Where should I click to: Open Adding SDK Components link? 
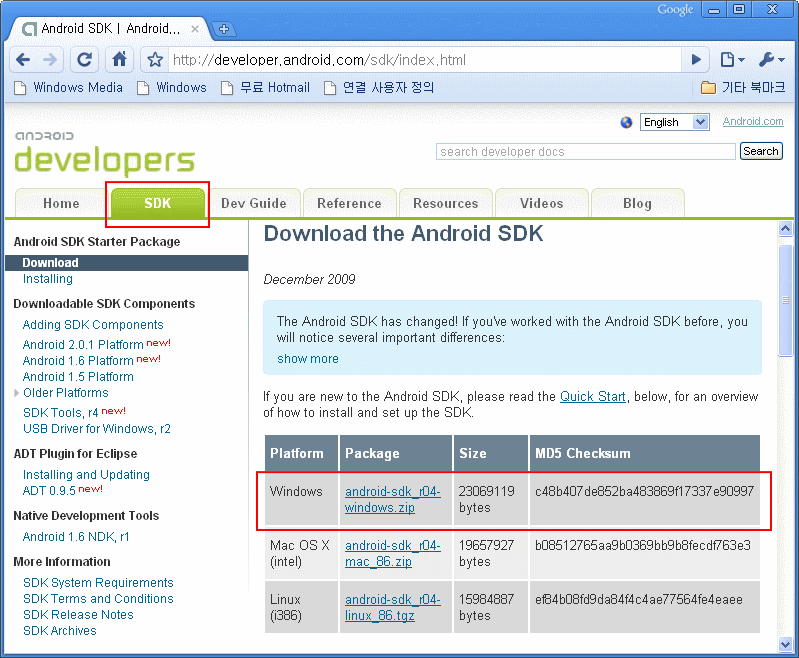(x=93, y=325)
